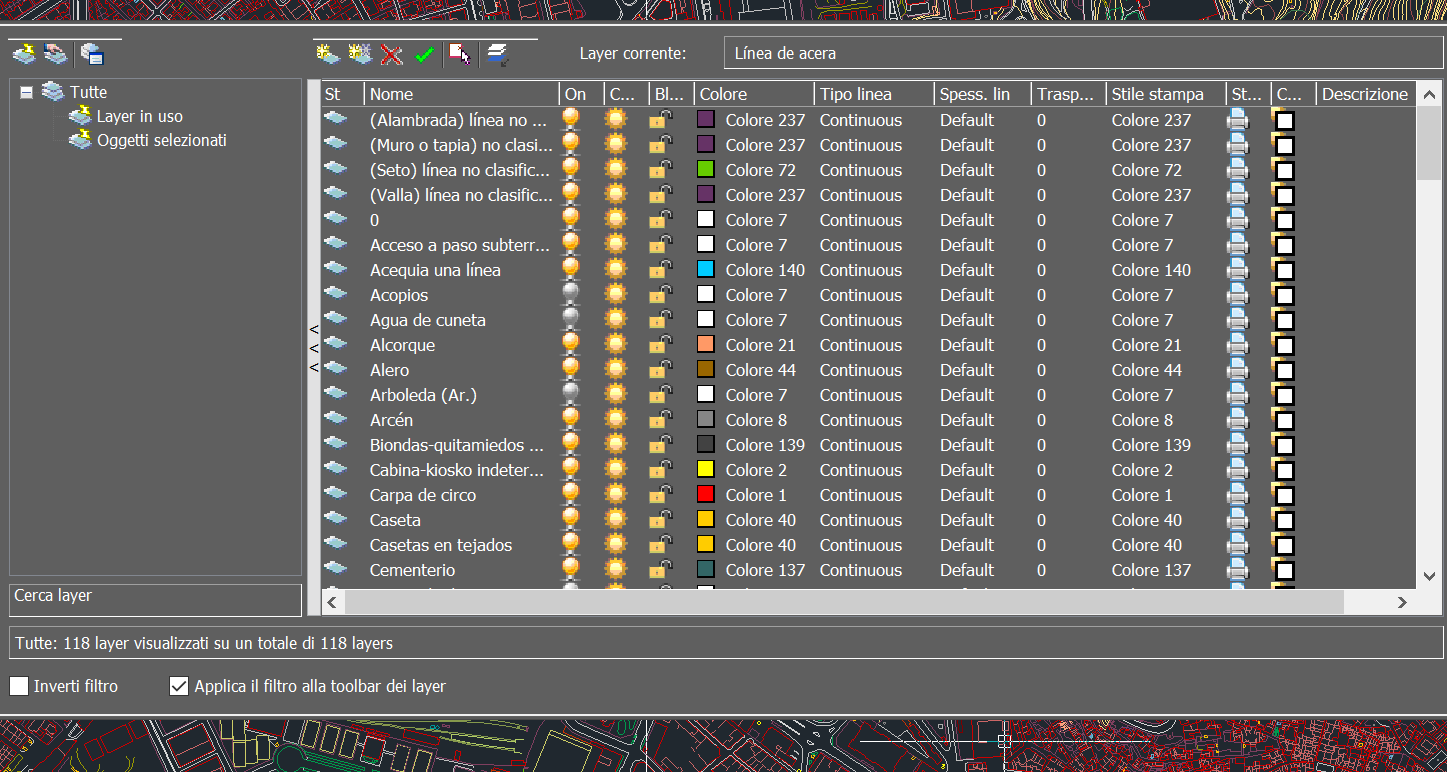Screen dimensions: 1447x772
Task: Click the Layer corrente field showing Línea de acera
Action: (x=1083, y=54)
